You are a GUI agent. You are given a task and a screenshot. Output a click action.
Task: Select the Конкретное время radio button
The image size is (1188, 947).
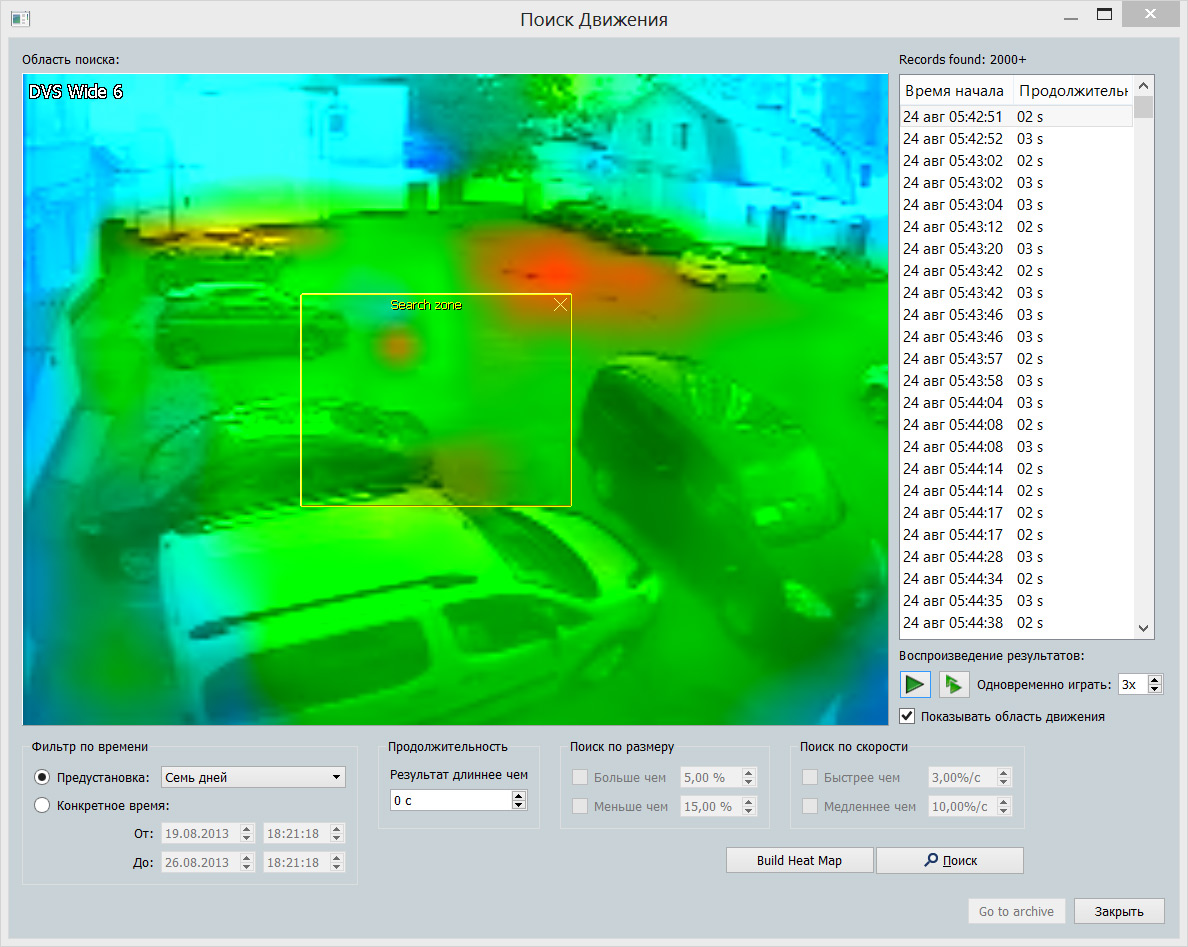42,805
